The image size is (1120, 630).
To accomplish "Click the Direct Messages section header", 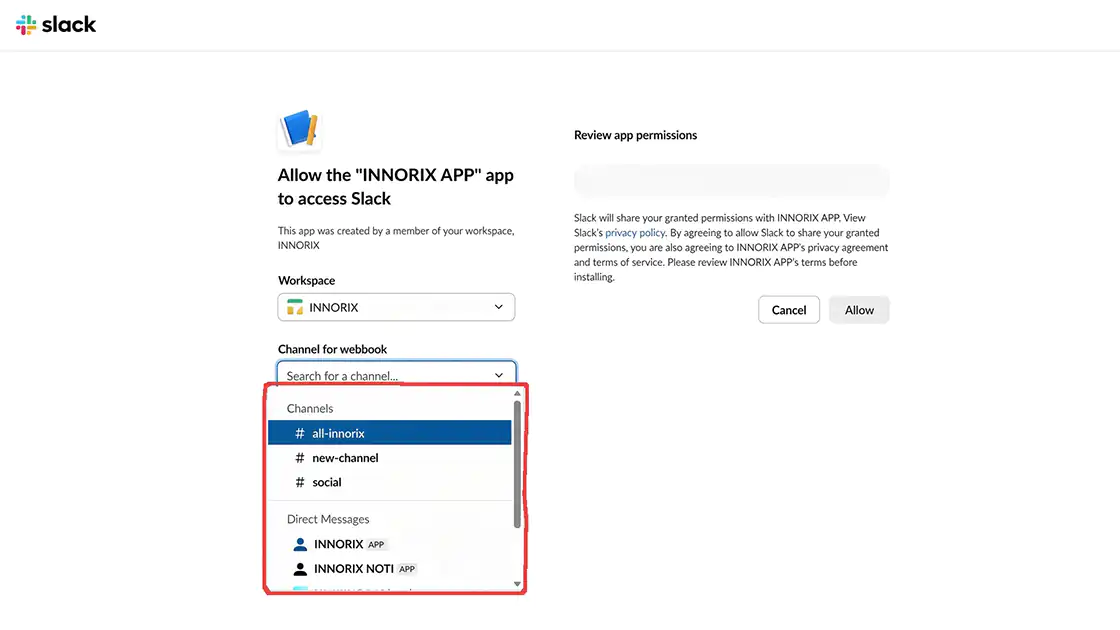I will pyautogui.click(x=328, y=519).
